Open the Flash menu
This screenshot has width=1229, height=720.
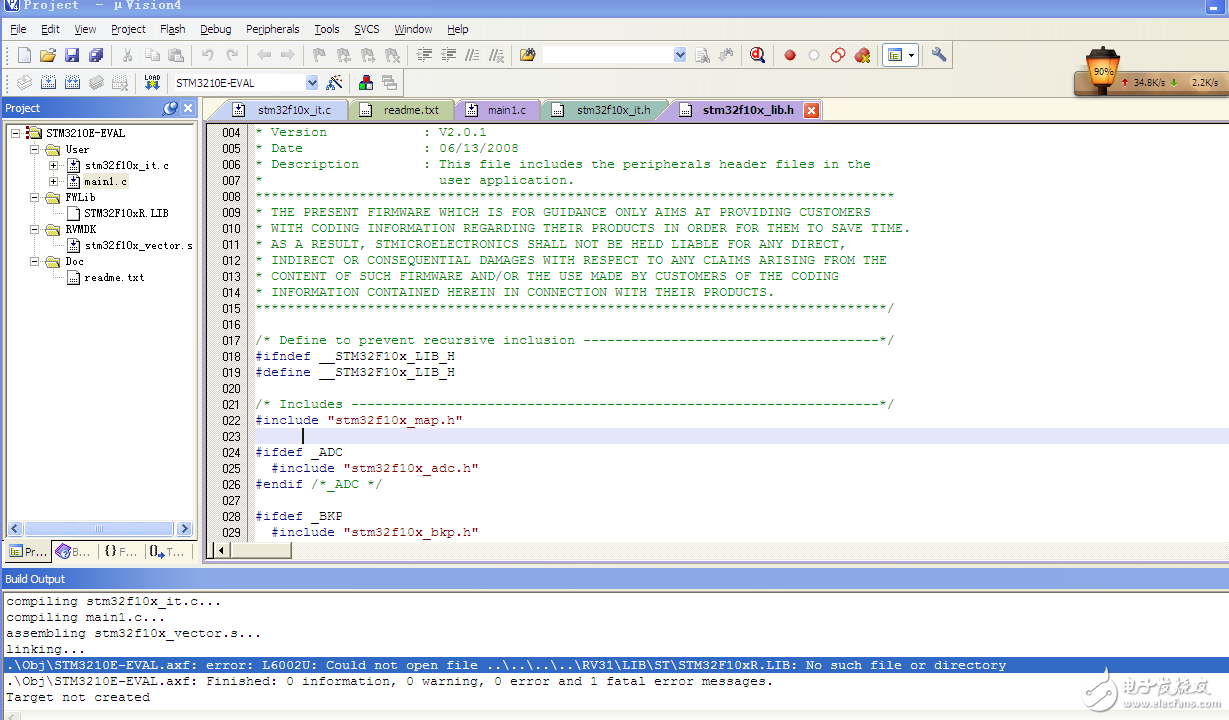coord(172,29)
